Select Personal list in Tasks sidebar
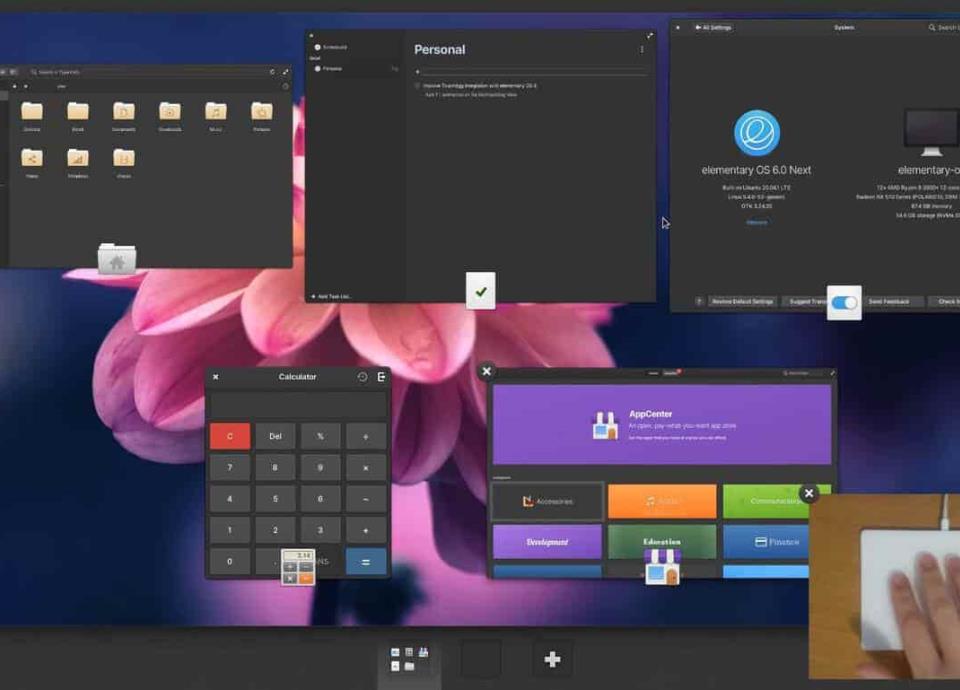Screen dimensions: 960x690 coord(332,69)
